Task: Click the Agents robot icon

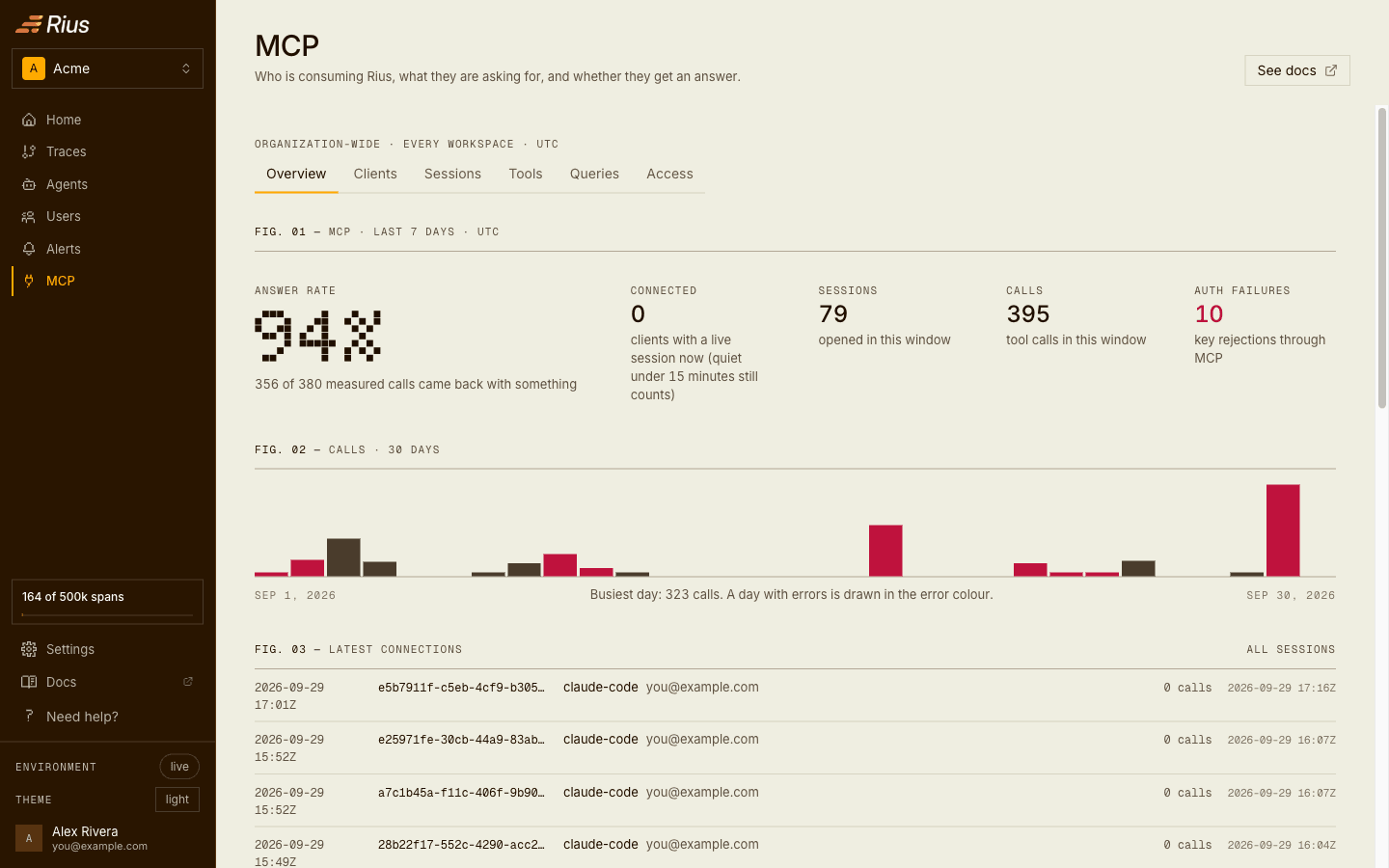Action: [x=29, y=184]
